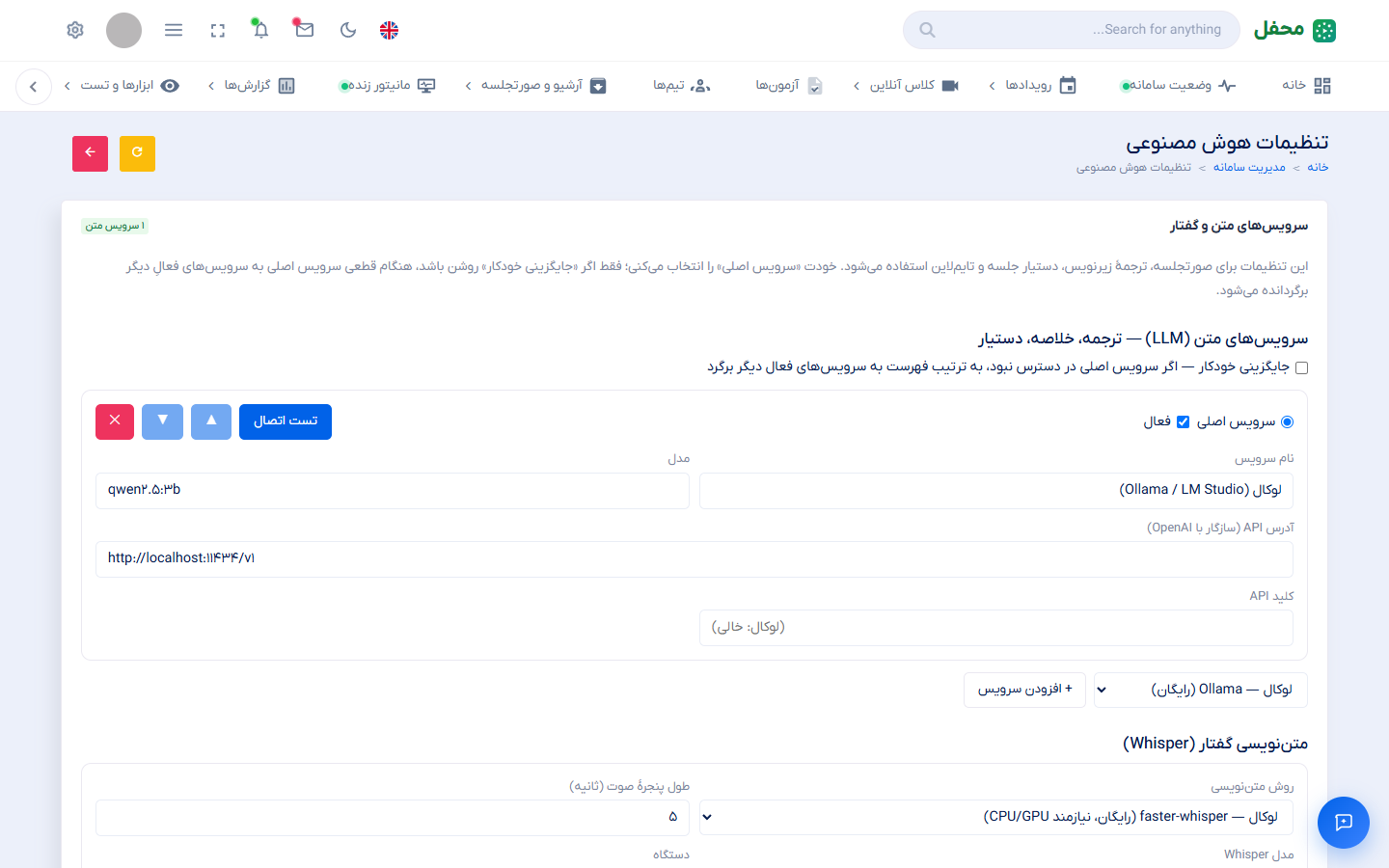
Task: Click طول پنجرهٔ صوت input field
Action: pyautogui.click(x=393, y=818)
